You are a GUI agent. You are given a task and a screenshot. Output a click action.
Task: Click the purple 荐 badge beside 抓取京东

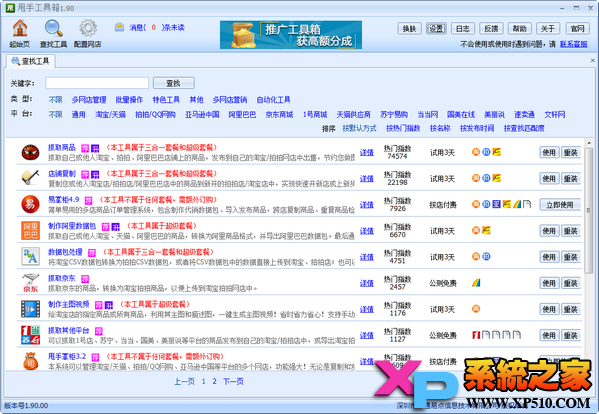(x=84, y=279)
